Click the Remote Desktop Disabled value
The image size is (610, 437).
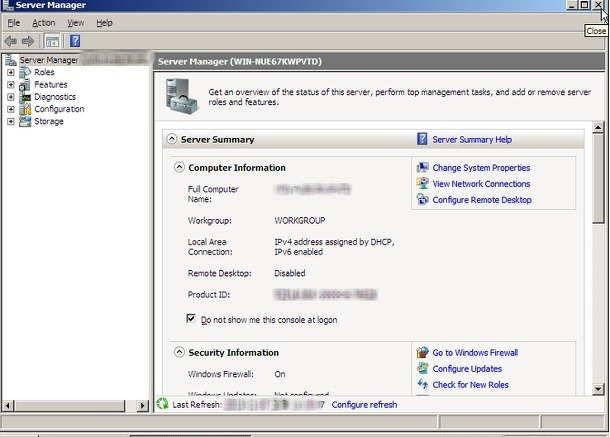pyautogui.click(x=289, y=273)
